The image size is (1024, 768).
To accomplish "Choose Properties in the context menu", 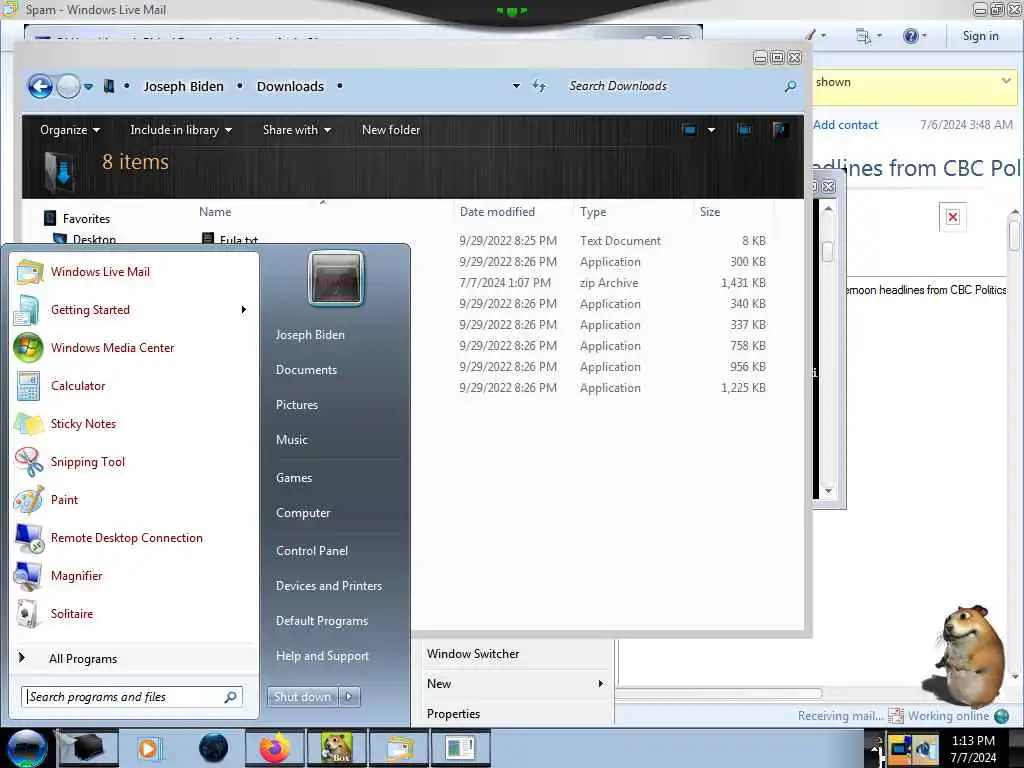I will click(x=453, y=714).
